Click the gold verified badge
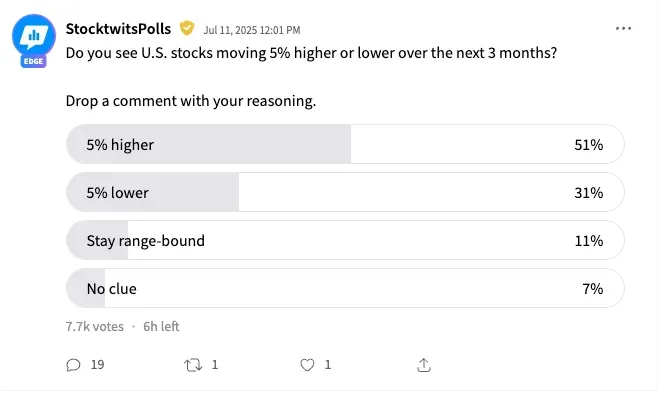664x393 pixels. 187,28
